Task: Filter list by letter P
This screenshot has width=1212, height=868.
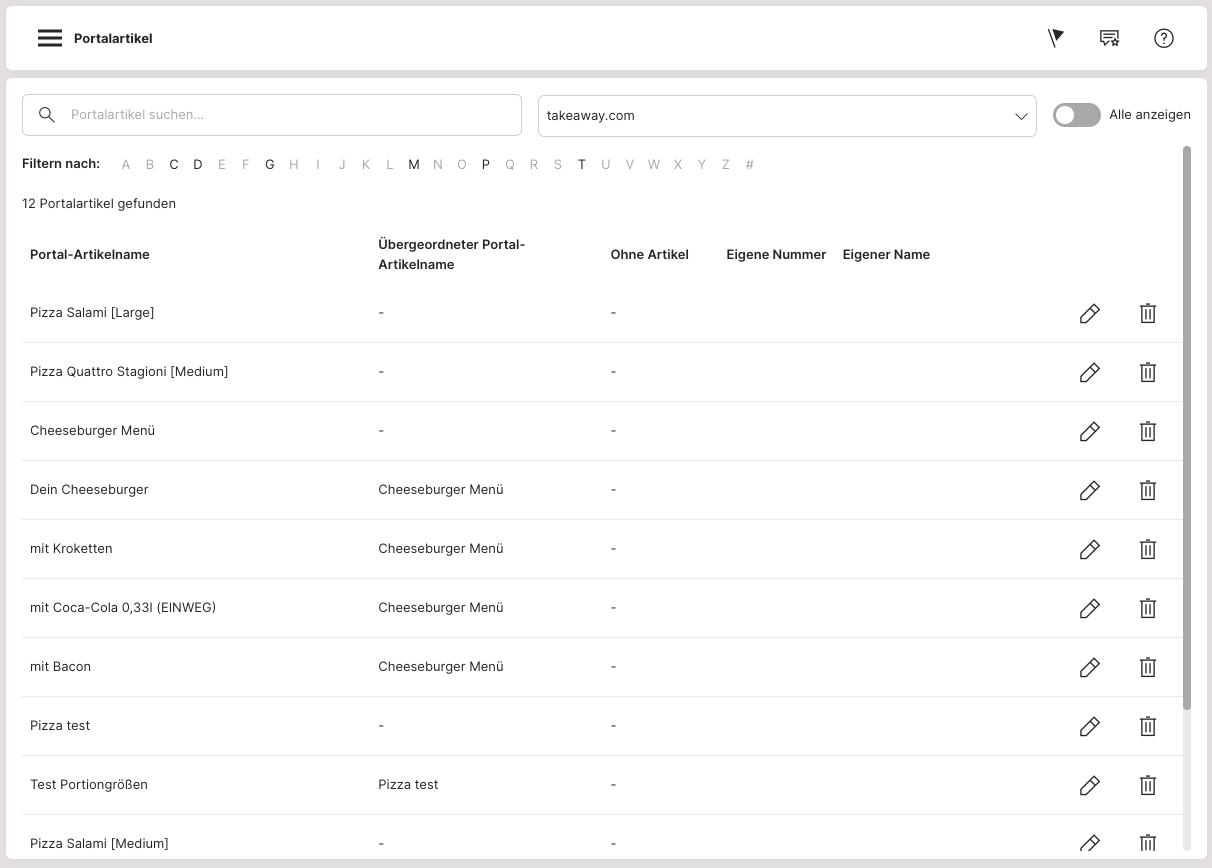Action: [486, 165]
